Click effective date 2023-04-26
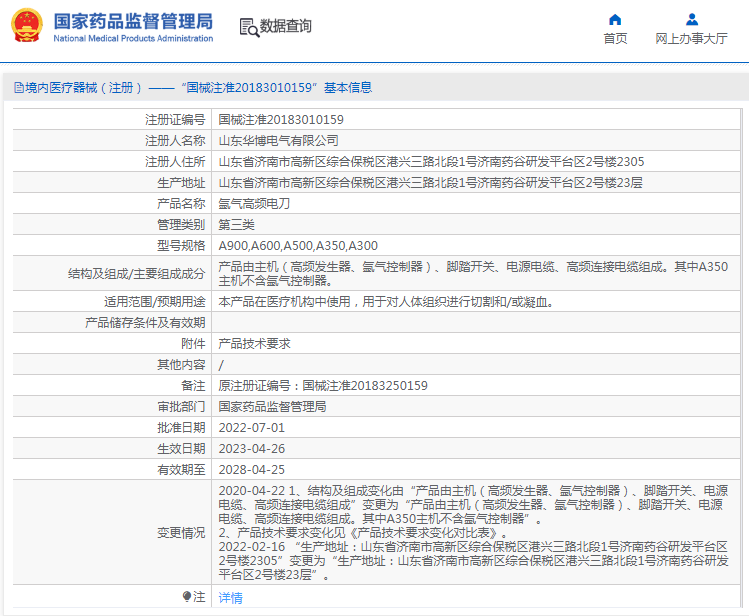This screenshot has width=749, height=616. click(252, 449)
